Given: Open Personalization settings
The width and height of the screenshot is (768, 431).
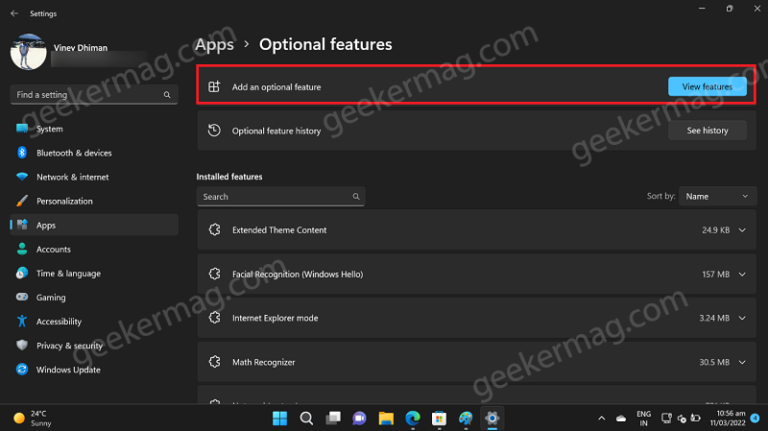Looking at the screenshot, I should coord(64,201).
